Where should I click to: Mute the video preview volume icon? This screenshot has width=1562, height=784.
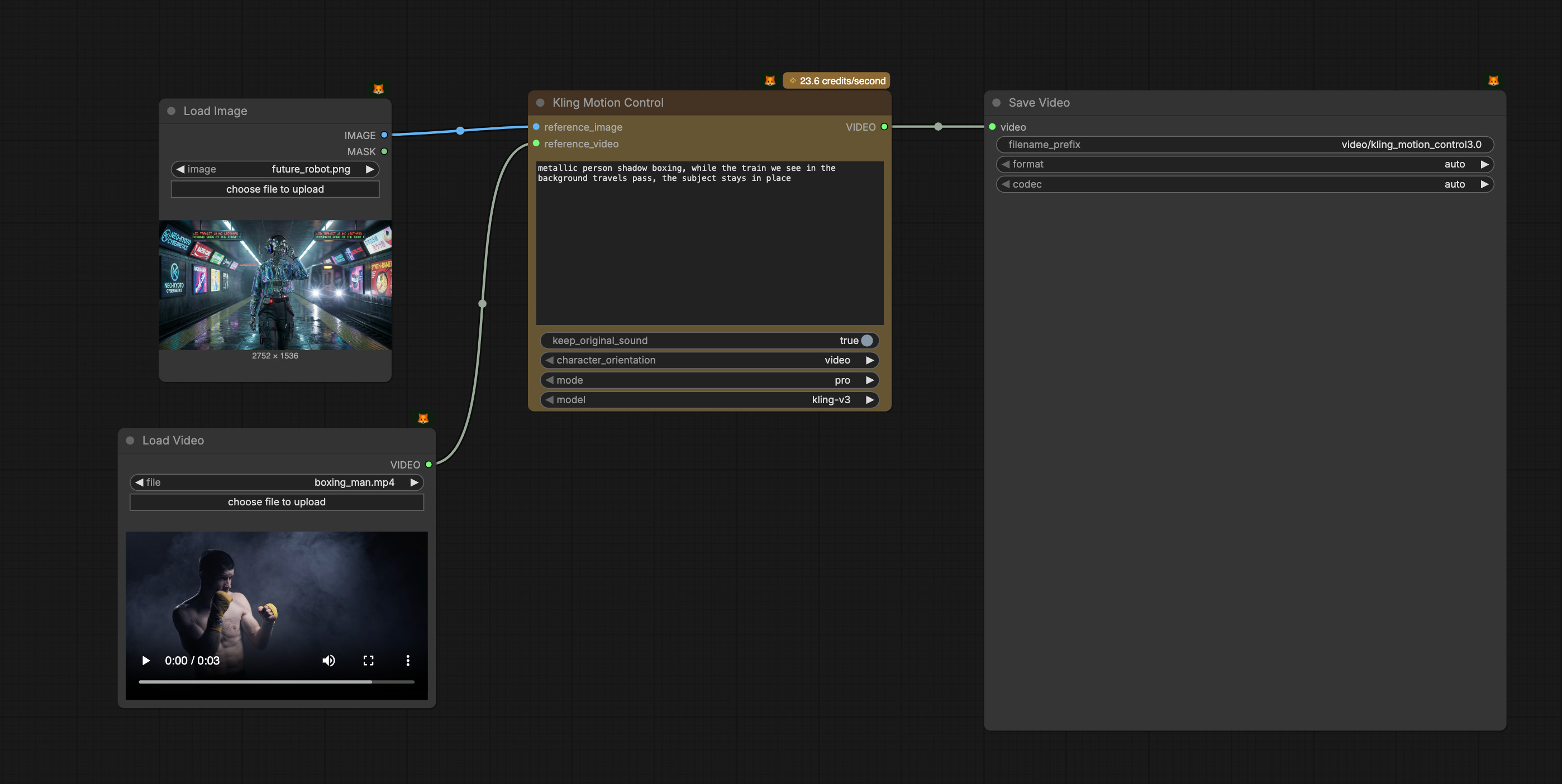click(x=328, y=661)
